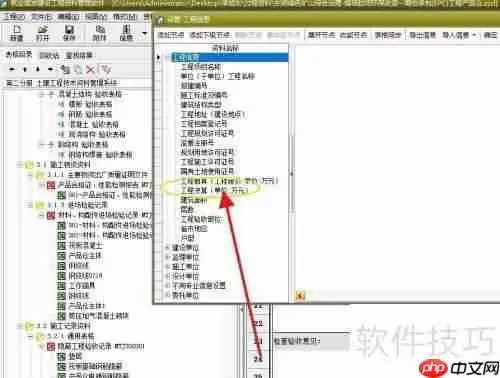The image size is (500, 378).
Task: Click the 表格同步 button in the dialog
Action: pyautogui.click(x=388, y=35)
